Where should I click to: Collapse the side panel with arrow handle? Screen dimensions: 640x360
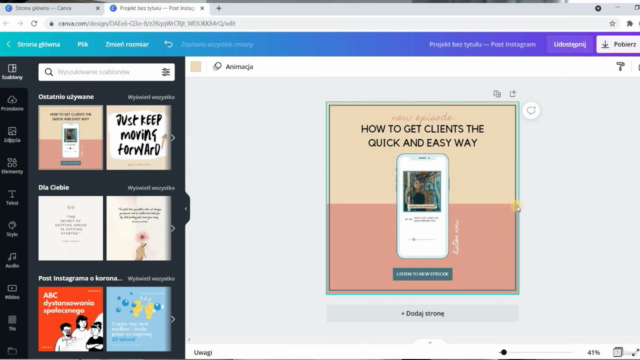(x=186, y=209)
